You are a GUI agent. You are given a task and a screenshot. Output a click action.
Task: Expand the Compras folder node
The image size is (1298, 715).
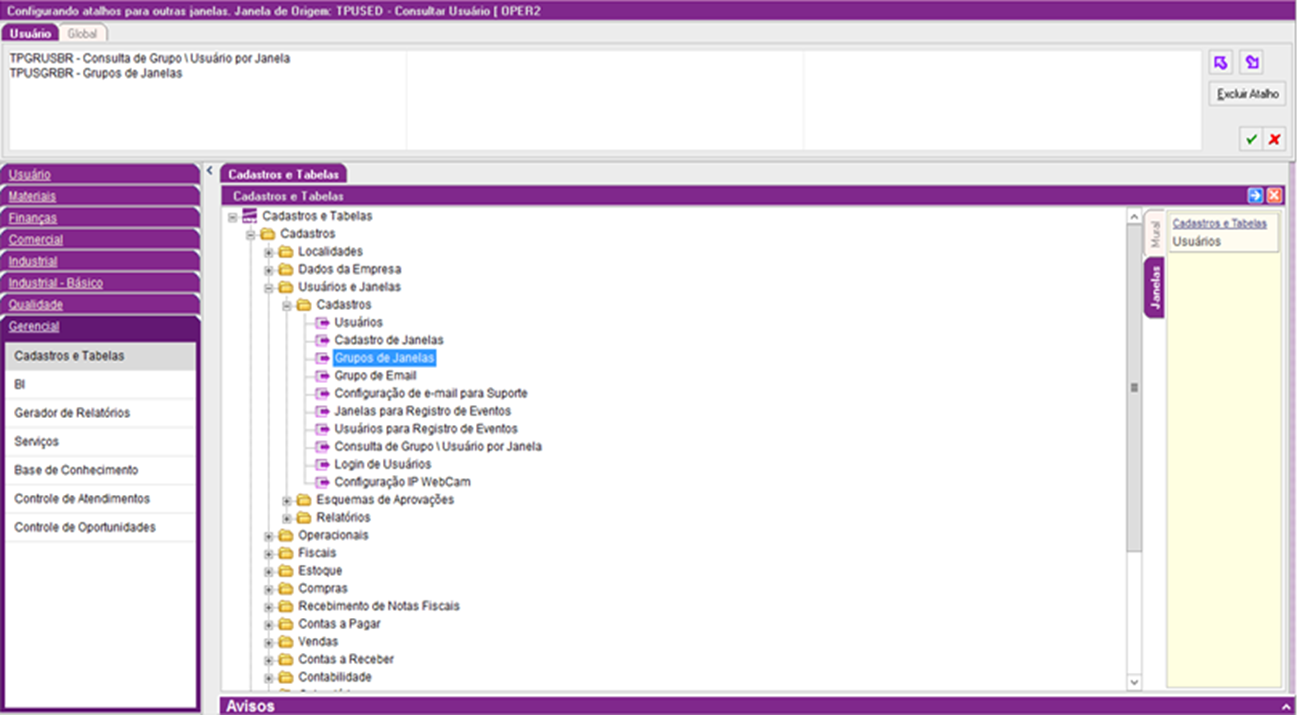(268, 589)
